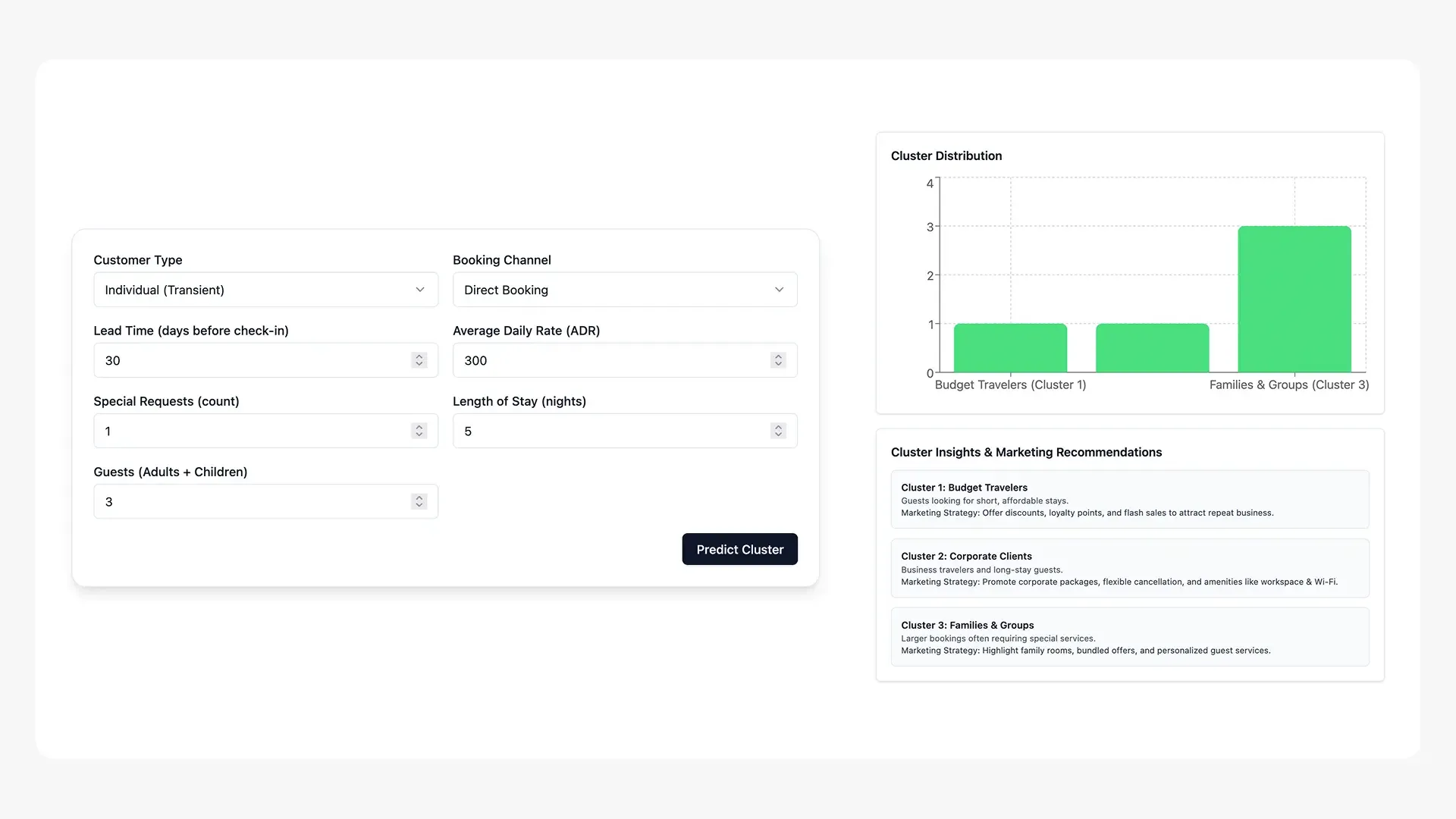Viewport: 1456px width, 819px height.
Task: Click the Average Daily Rate stepper arrows
Action: point(778,360)
